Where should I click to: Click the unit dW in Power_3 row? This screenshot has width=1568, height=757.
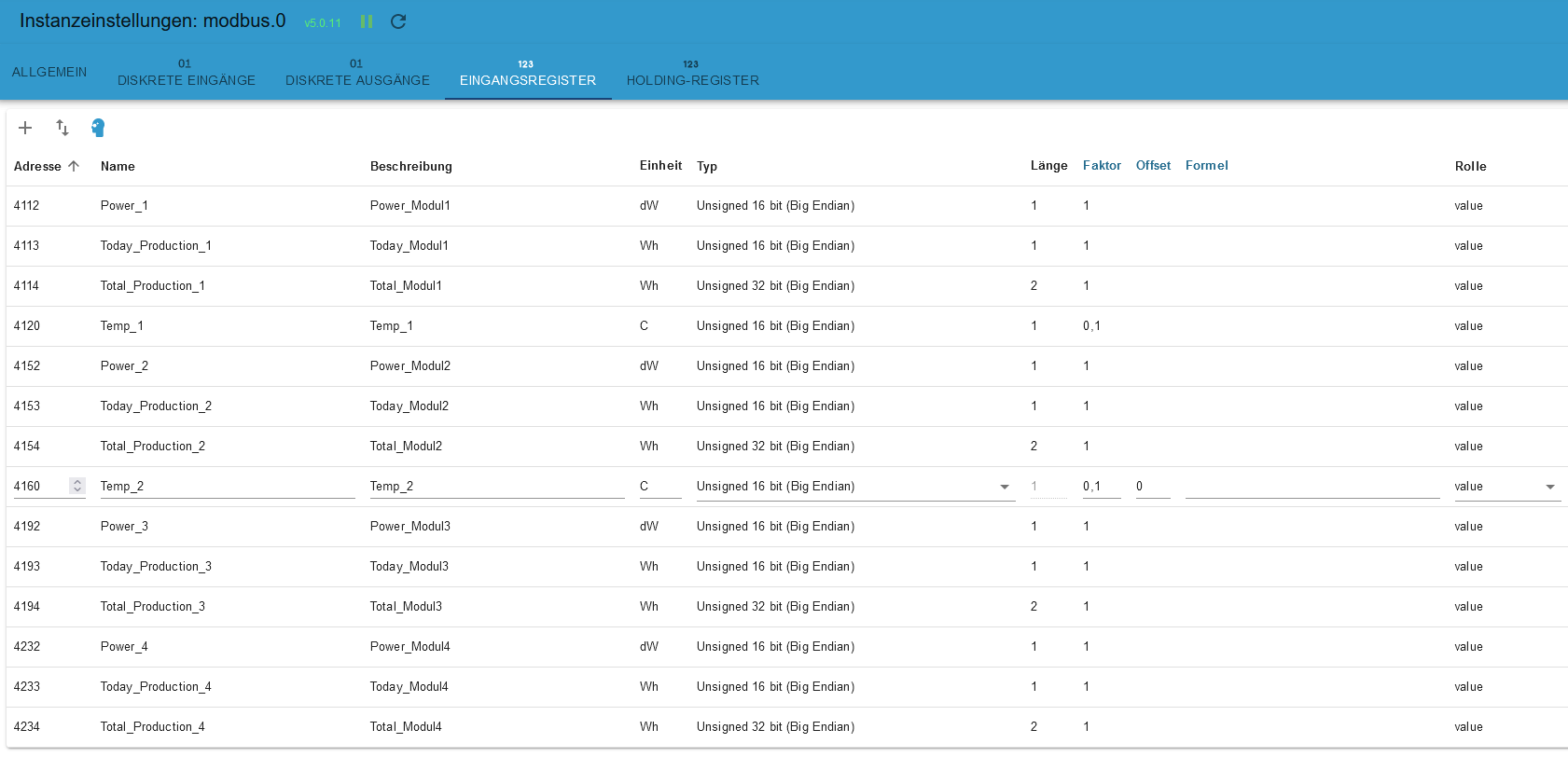pyautogui.click(x=649, y=526)
